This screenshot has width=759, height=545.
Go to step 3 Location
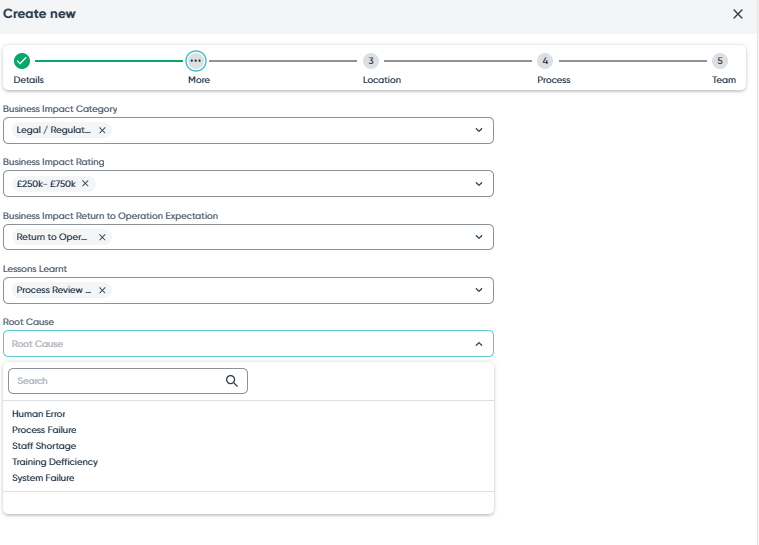tap(371, 61)
